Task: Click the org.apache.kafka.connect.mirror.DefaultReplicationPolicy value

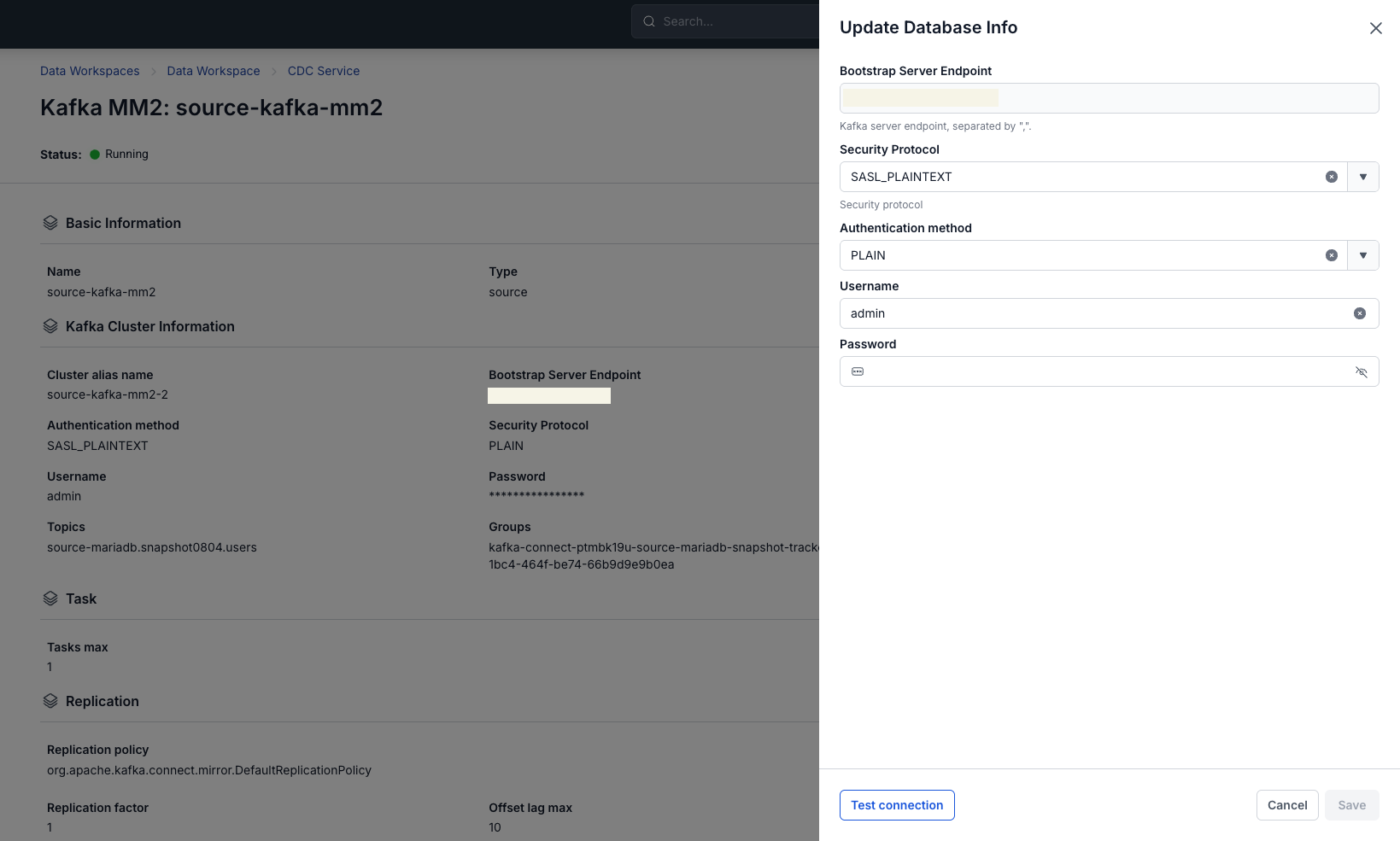Action: click(x=209, y=770)
